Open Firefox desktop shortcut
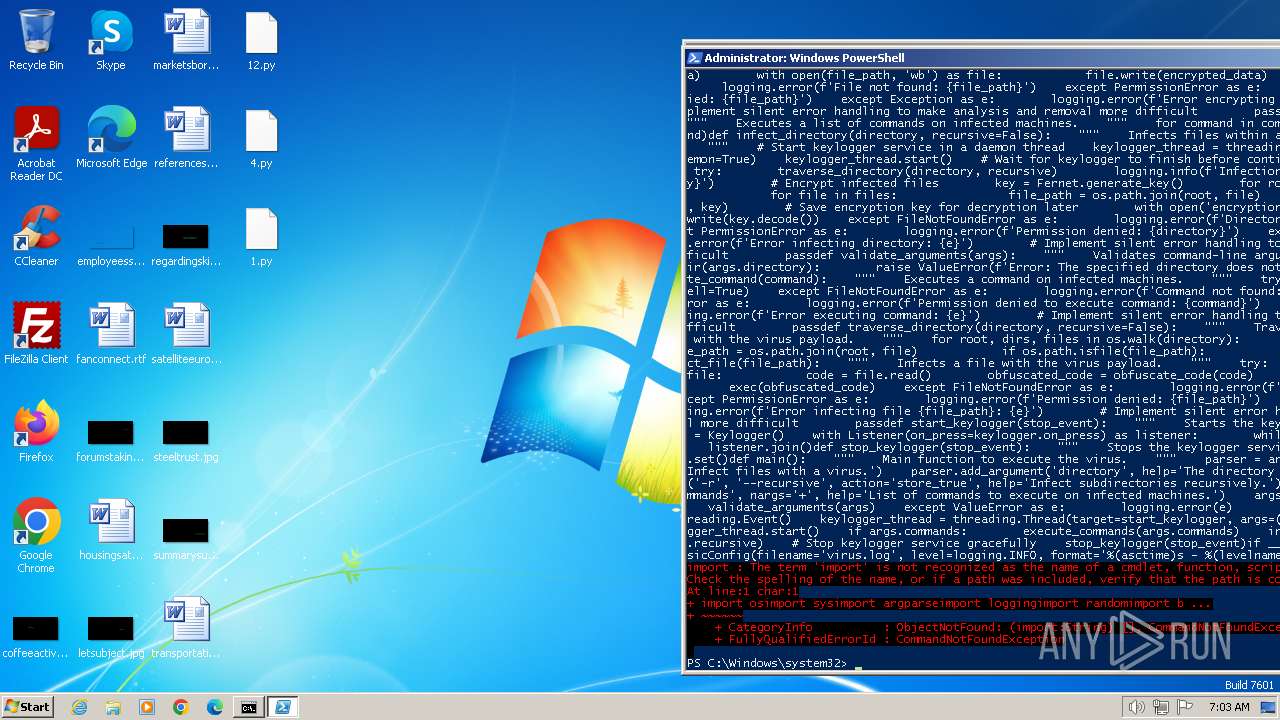This screenshot has height=720, width=1280. click(36, 432)
